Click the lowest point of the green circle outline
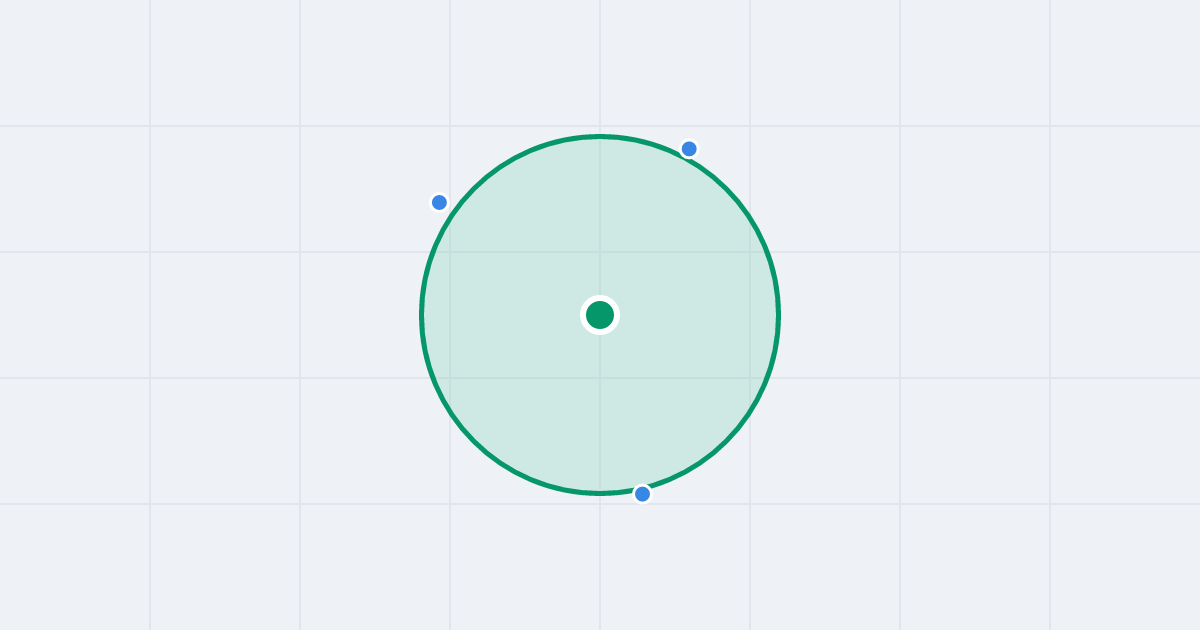This screenshot has width=1200, height=630. tap(600, 493)
